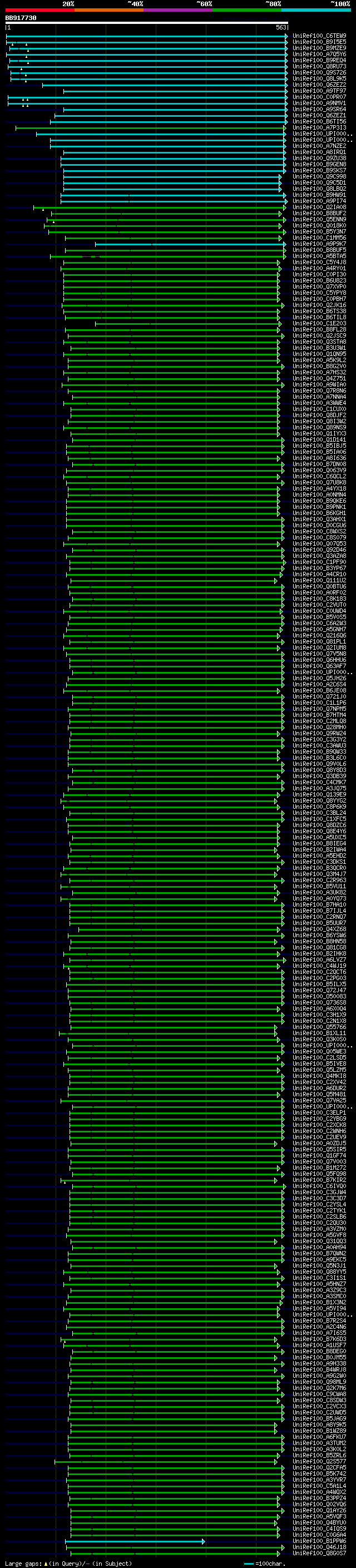Viewport: 356px width, 1568px height.
Task: Select hit label UniRef100_B8BUF2
Action: click(319, 213)
